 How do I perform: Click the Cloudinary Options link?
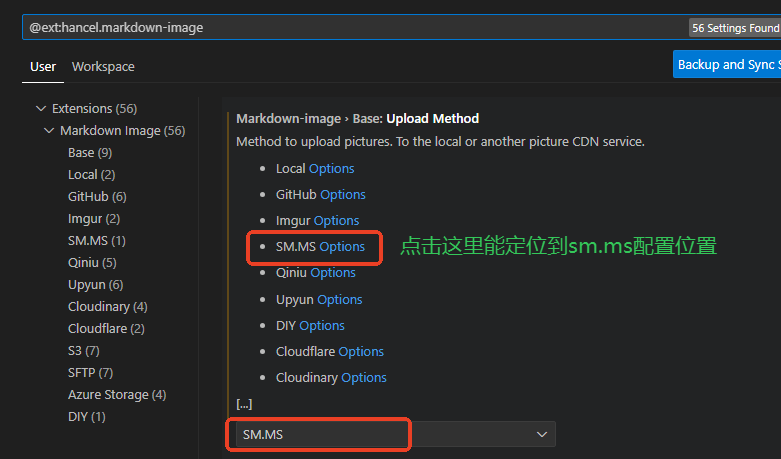[x=364, y=377]
